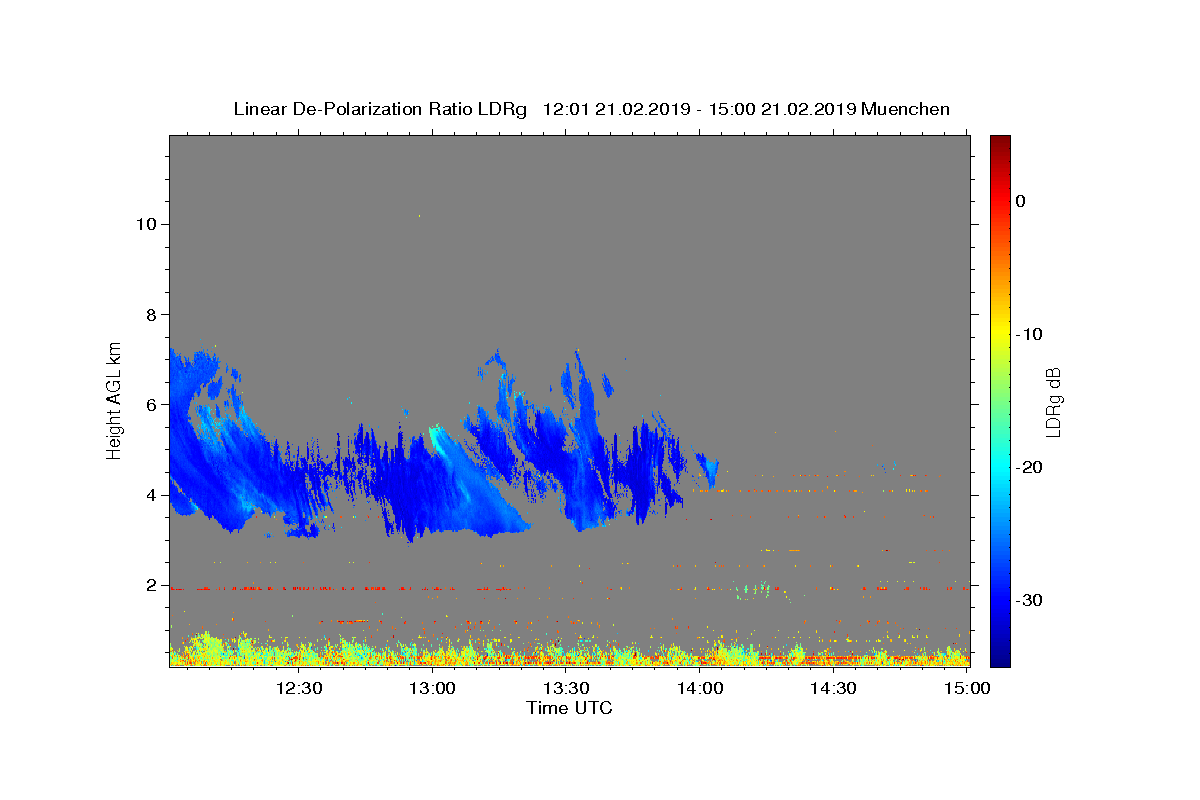The width and height of the screenshot is (1200, 800).
Task: Click the yellow band of the colorbar
Action: coord(1000,332)
